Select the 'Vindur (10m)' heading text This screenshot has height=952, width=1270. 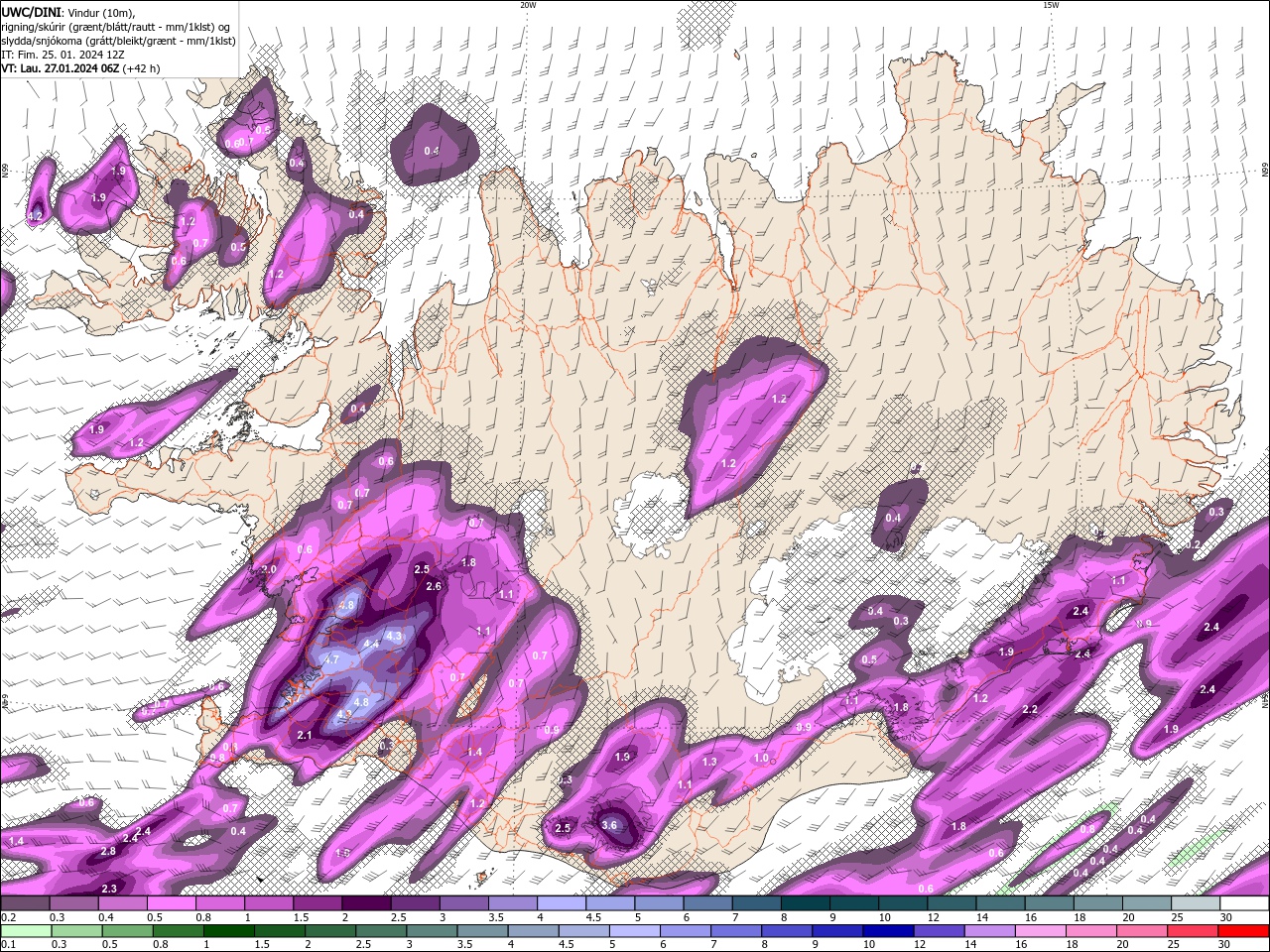pyautogui.click(x=101, y=12)
